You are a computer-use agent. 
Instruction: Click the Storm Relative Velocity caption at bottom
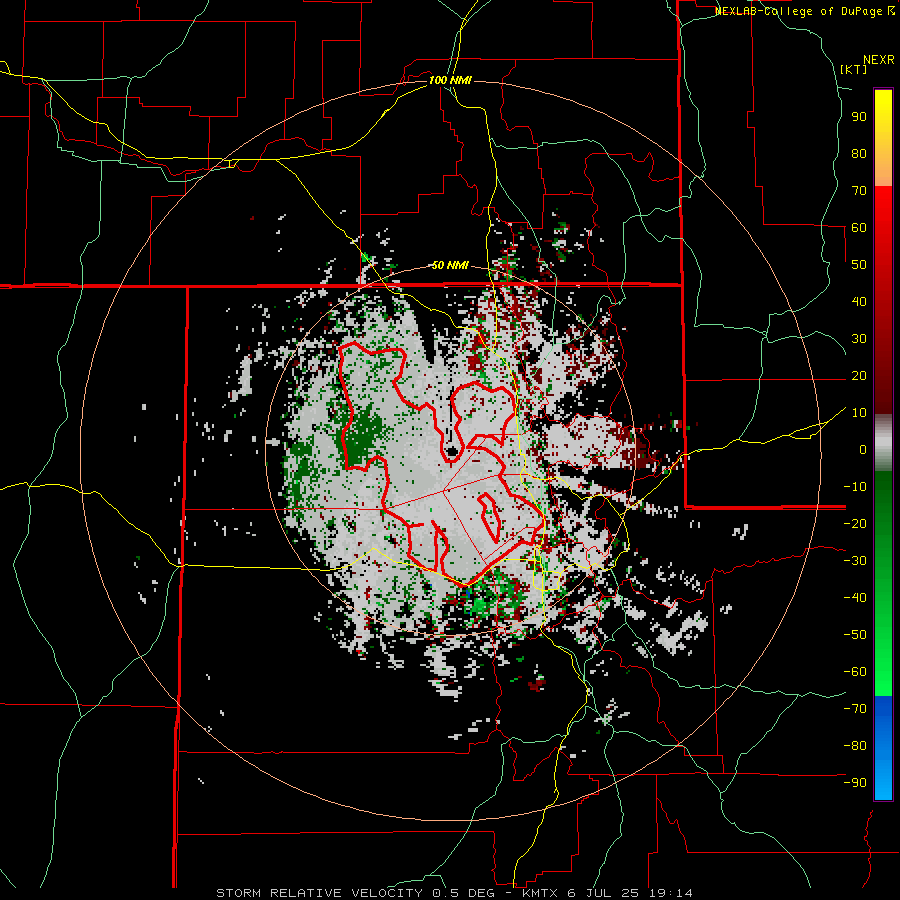[x=454, y=893]
